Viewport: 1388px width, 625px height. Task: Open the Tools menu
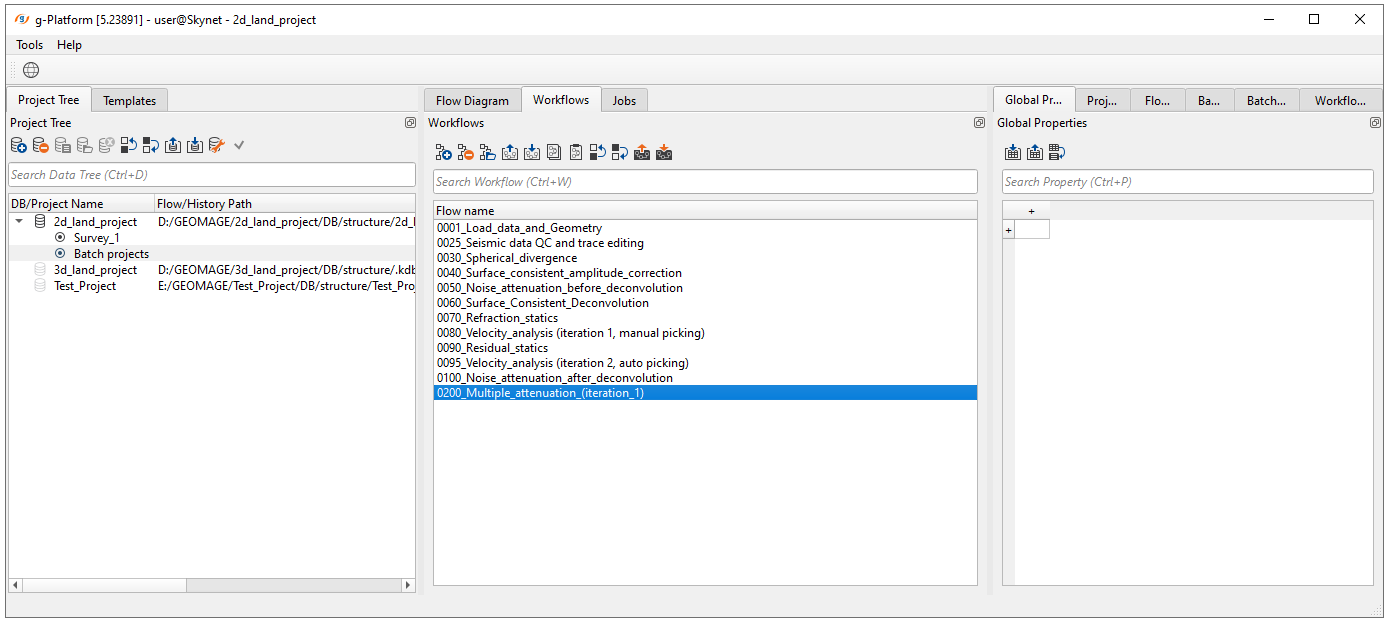29,45
